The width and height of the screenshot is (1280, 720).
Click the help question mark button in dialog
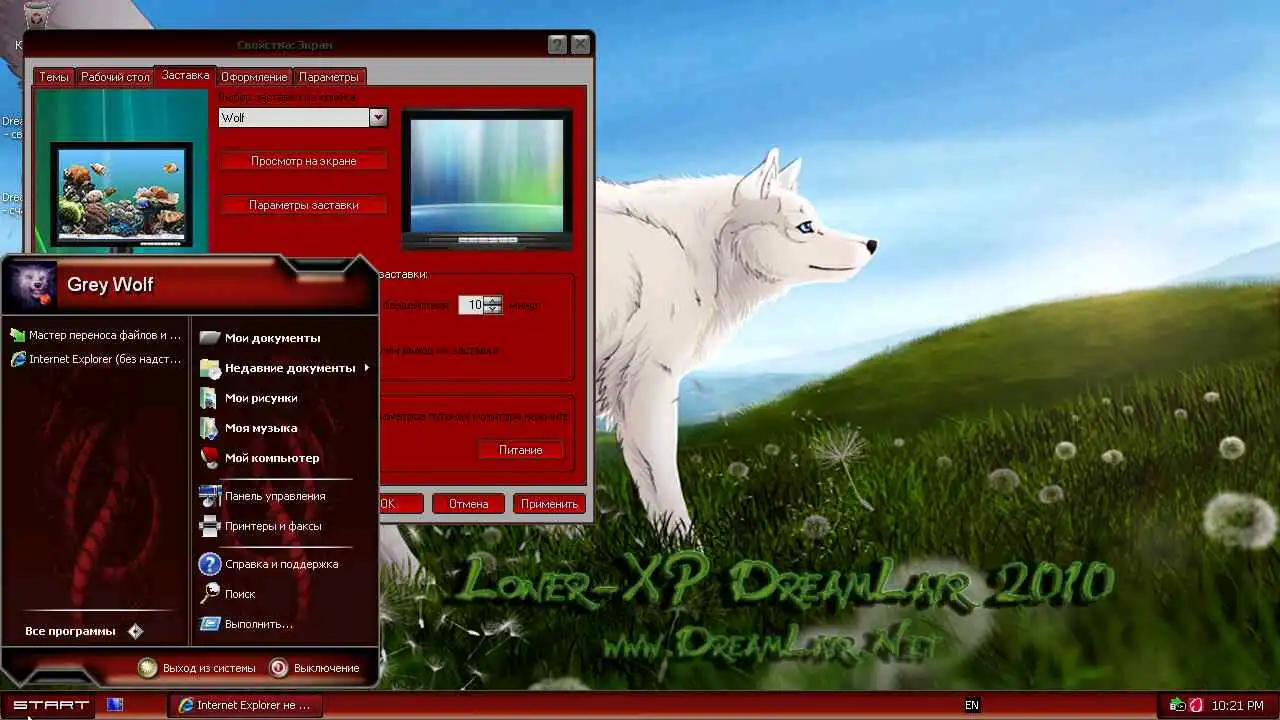(558, 45)
